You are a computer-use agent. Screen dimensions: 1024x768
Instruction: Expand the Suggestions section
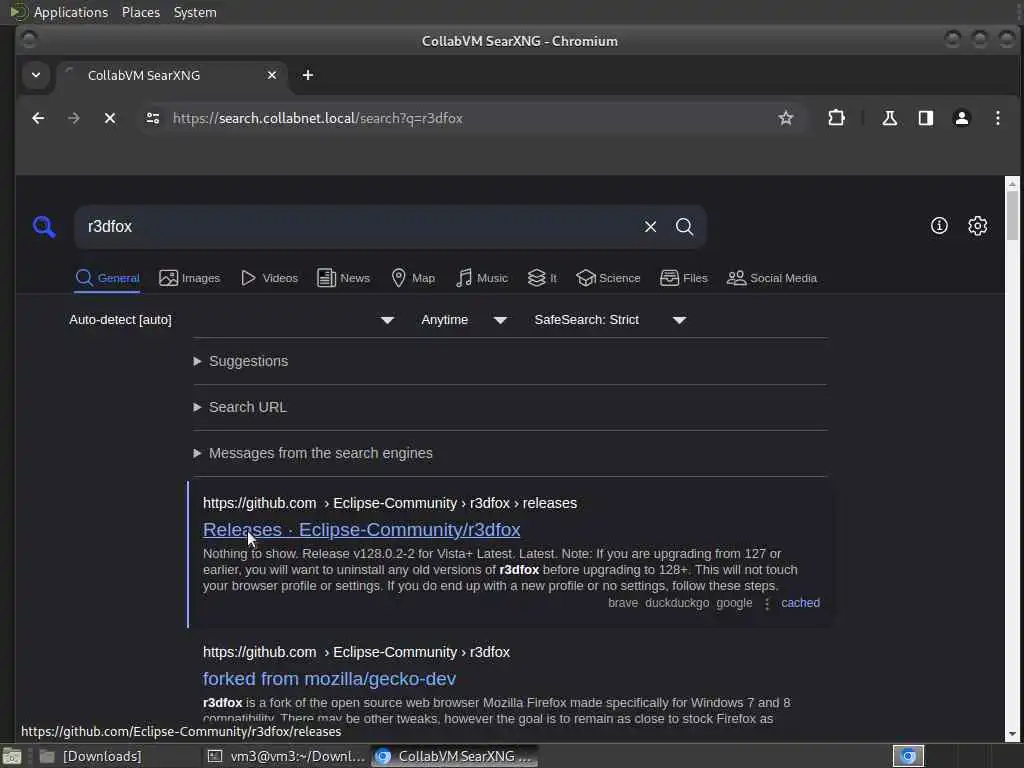(241, 361)
